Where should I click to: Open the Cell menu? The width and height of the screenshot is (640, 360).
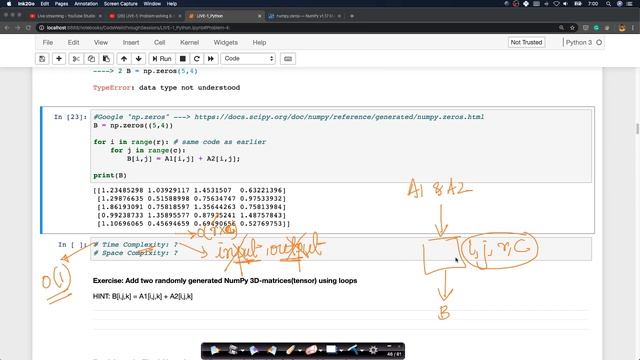160,42
